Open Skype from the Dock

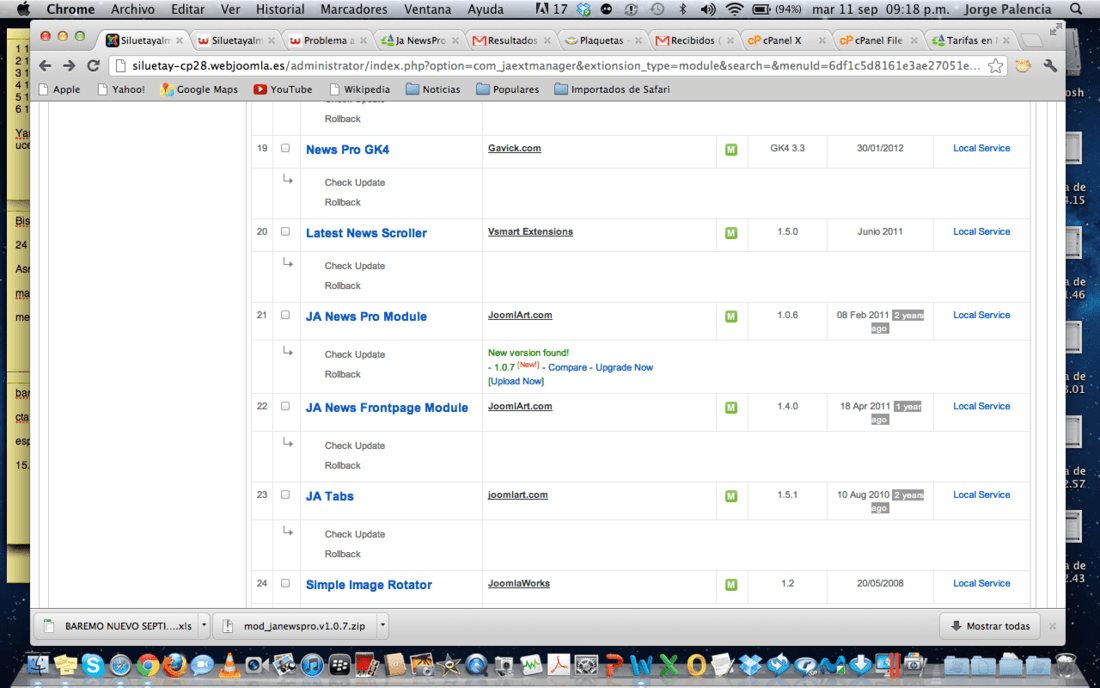click(93, 665)
